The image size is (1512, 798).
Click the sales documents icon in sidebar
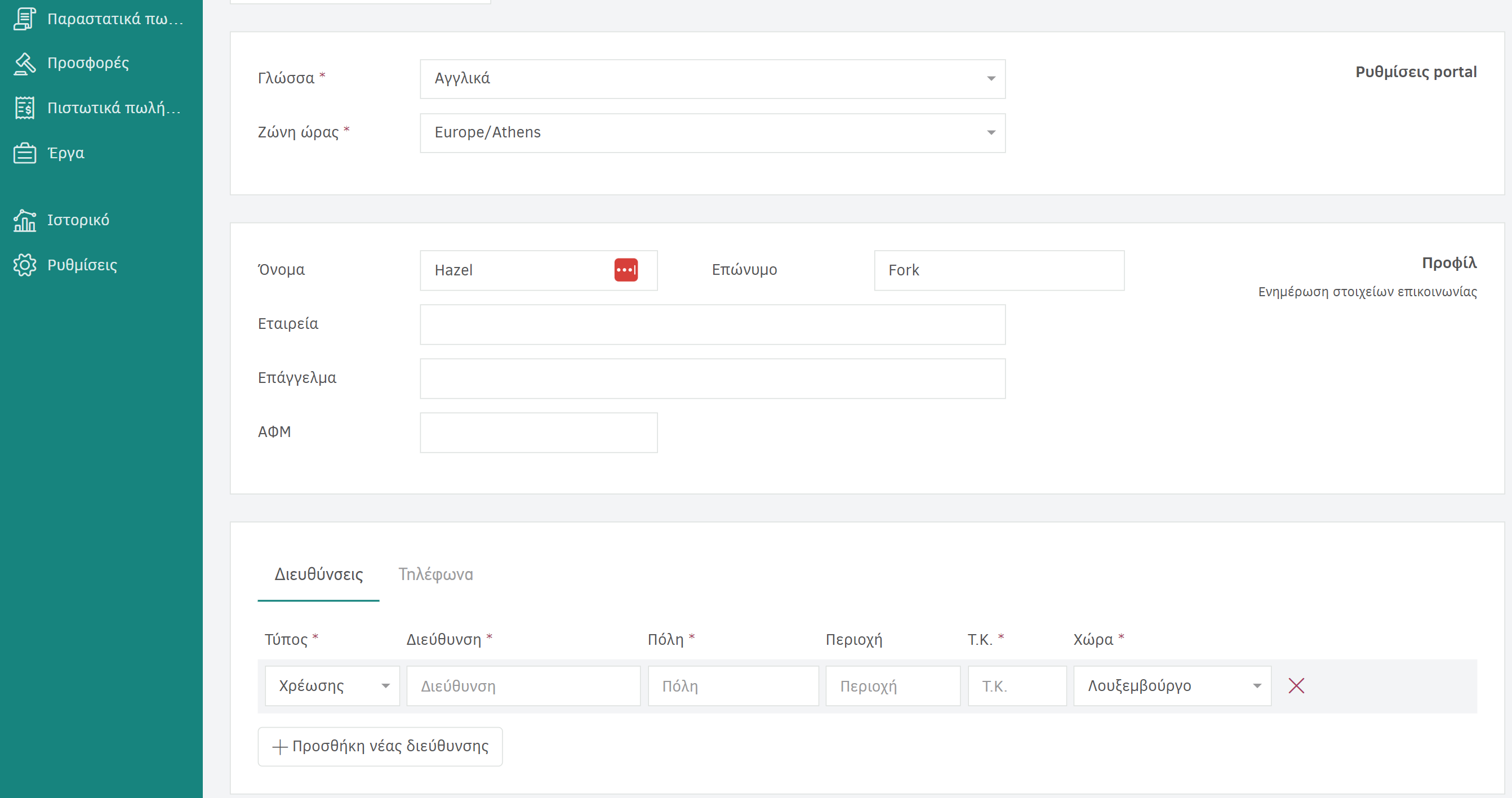(x=25, y=19)
